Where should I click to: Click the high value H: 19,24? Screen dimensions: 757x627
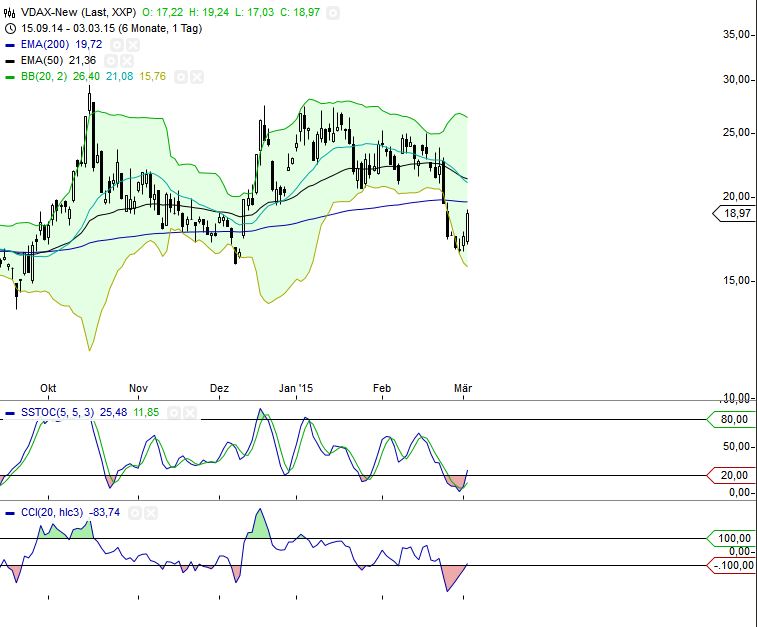click(209, 12)
